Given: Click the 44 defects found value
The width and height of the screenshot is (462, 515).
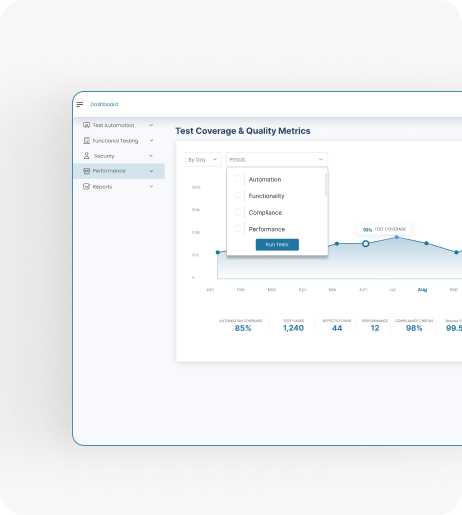Looking at the screenshot, I should click(x=337, y=328).
